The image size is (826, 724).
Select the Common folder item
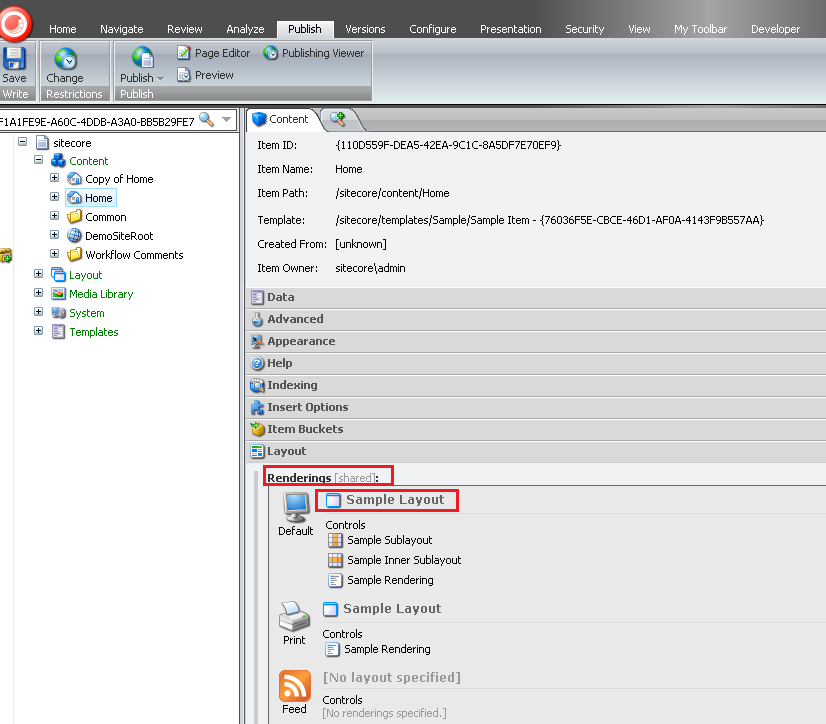[97, 217]
